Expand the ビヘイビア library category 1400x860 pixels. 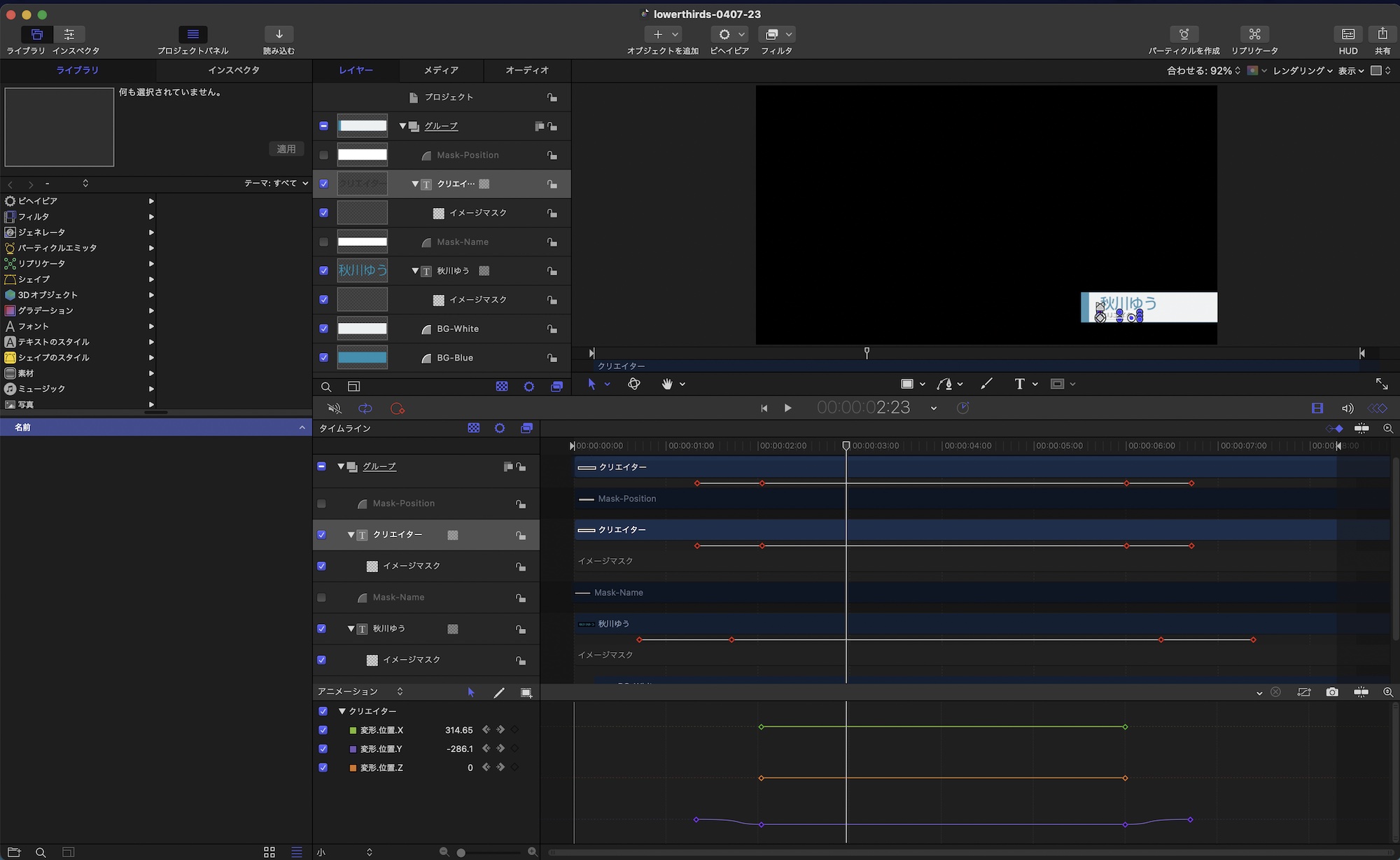point(151,201)
